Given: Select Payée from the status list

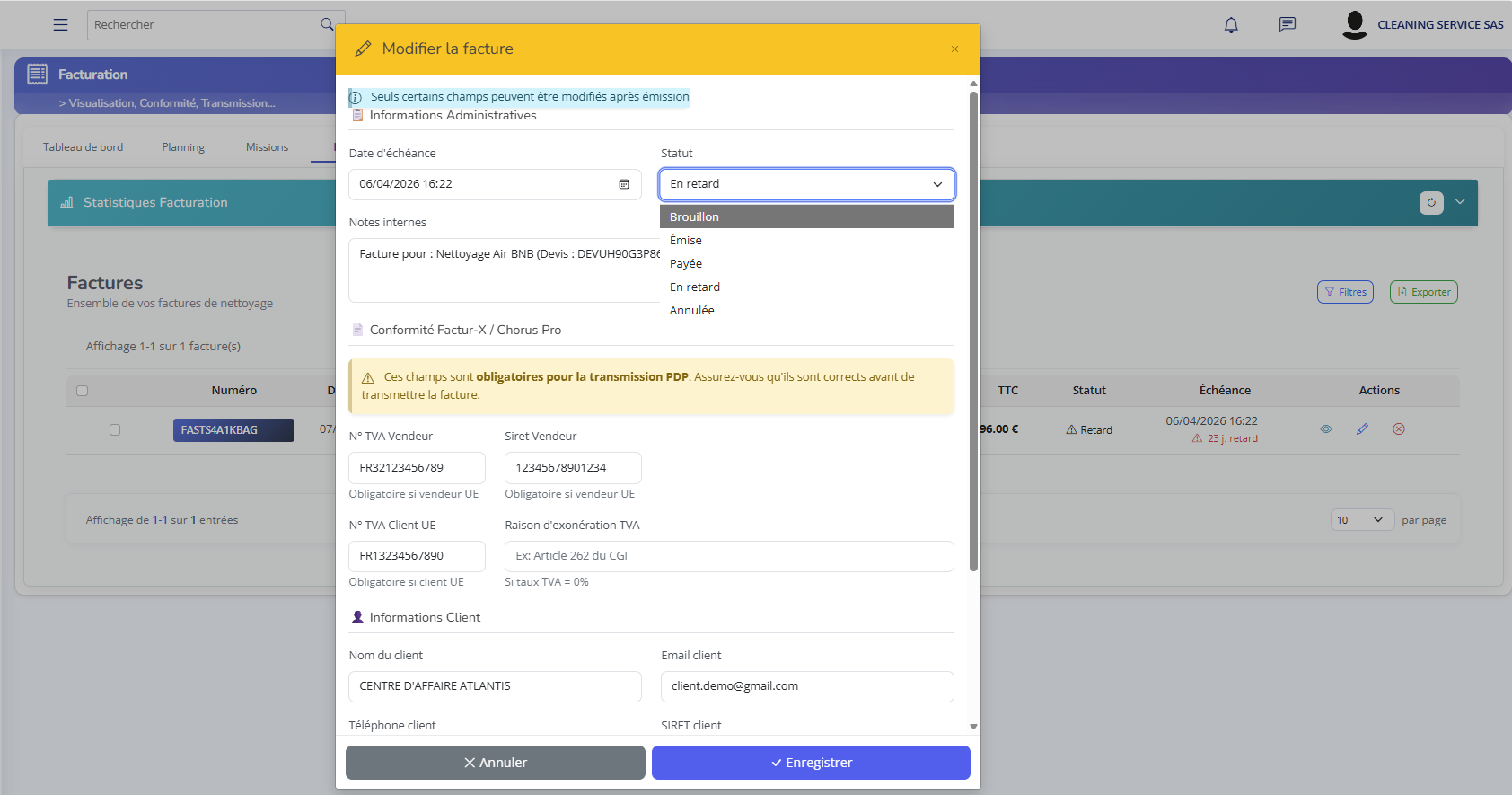Looking at the screenshot, I should (x=686, y=264).
